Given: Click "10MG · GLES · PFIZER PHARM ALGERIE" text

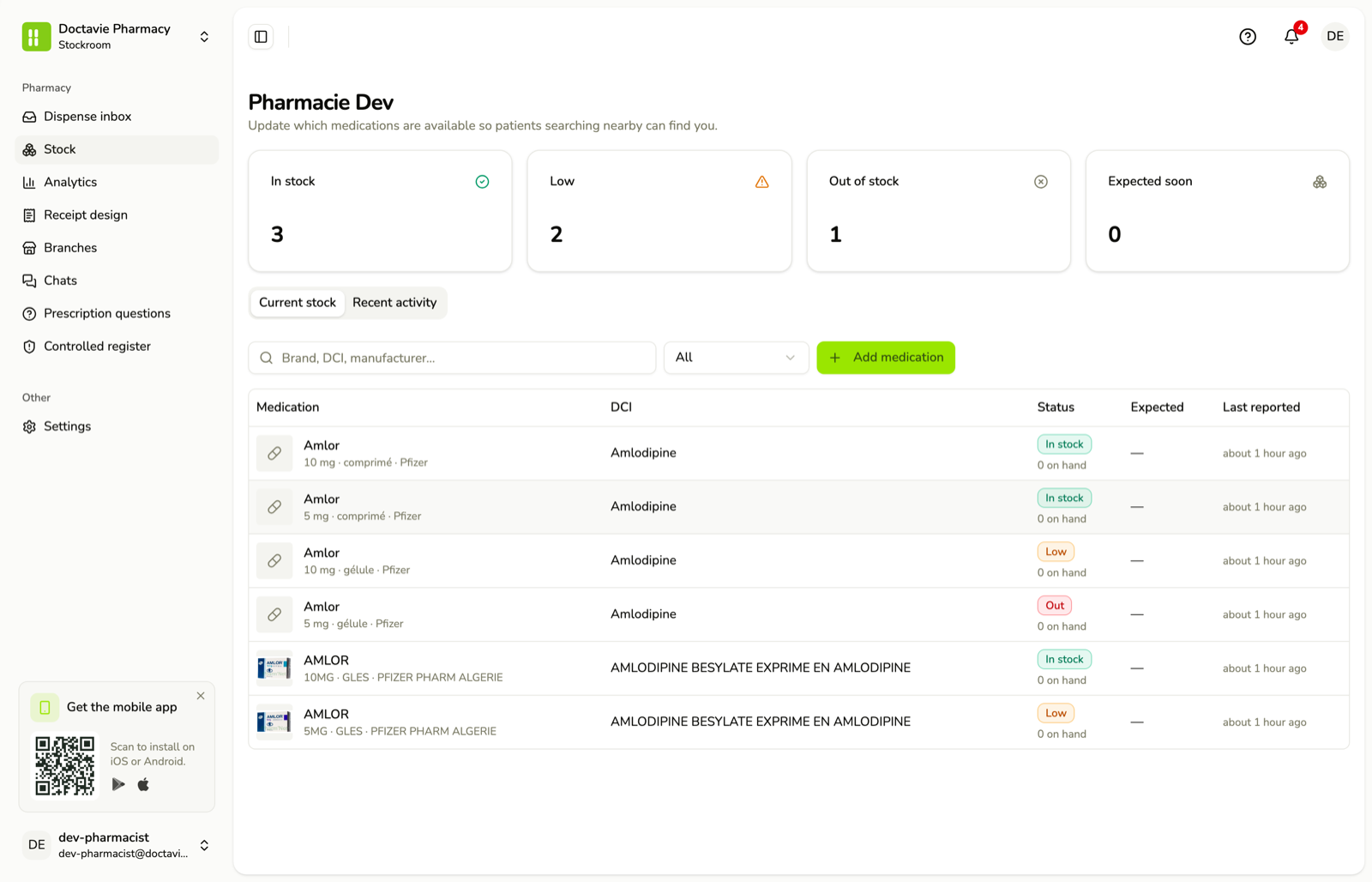Looking at the screenshot, I should 403,678.
